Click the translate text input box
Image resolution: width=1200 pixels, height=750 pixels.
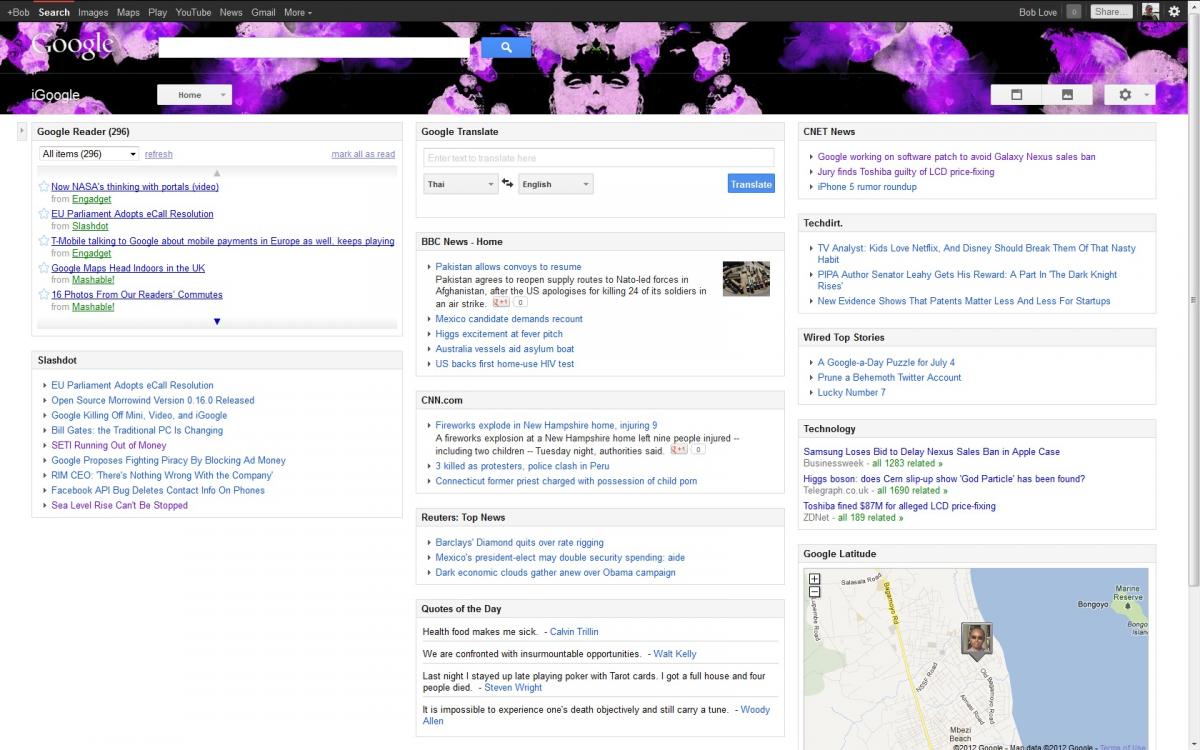(x=598, y=157)
